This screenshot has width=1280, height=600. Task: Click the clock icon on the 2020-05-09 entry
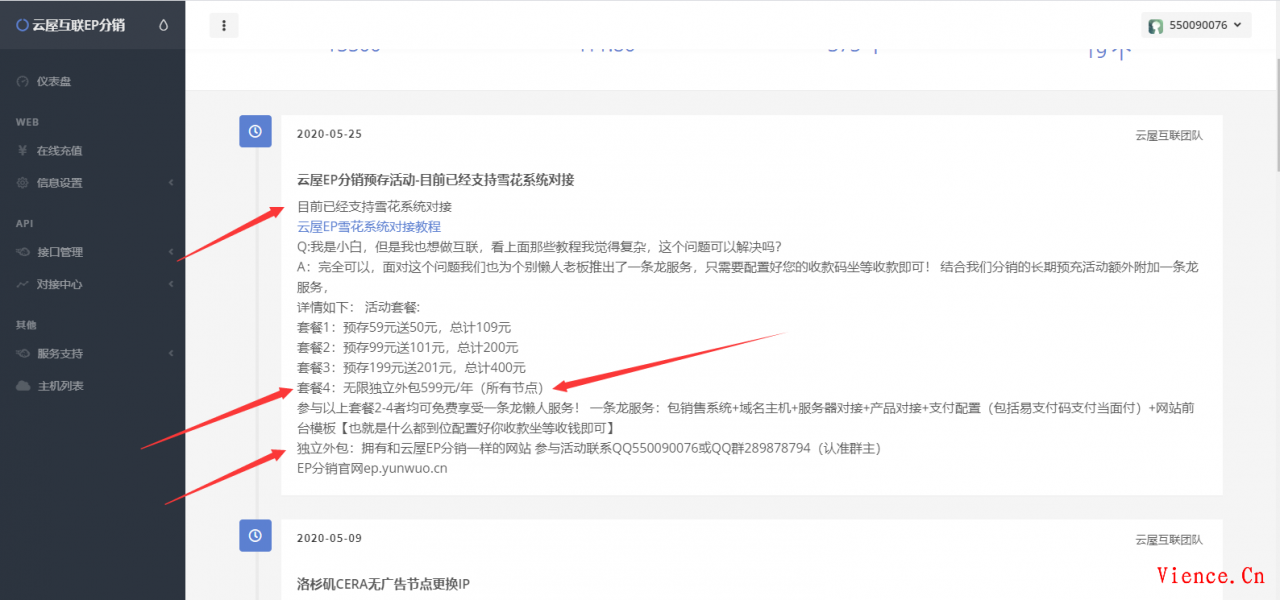[x=255, y=537]
